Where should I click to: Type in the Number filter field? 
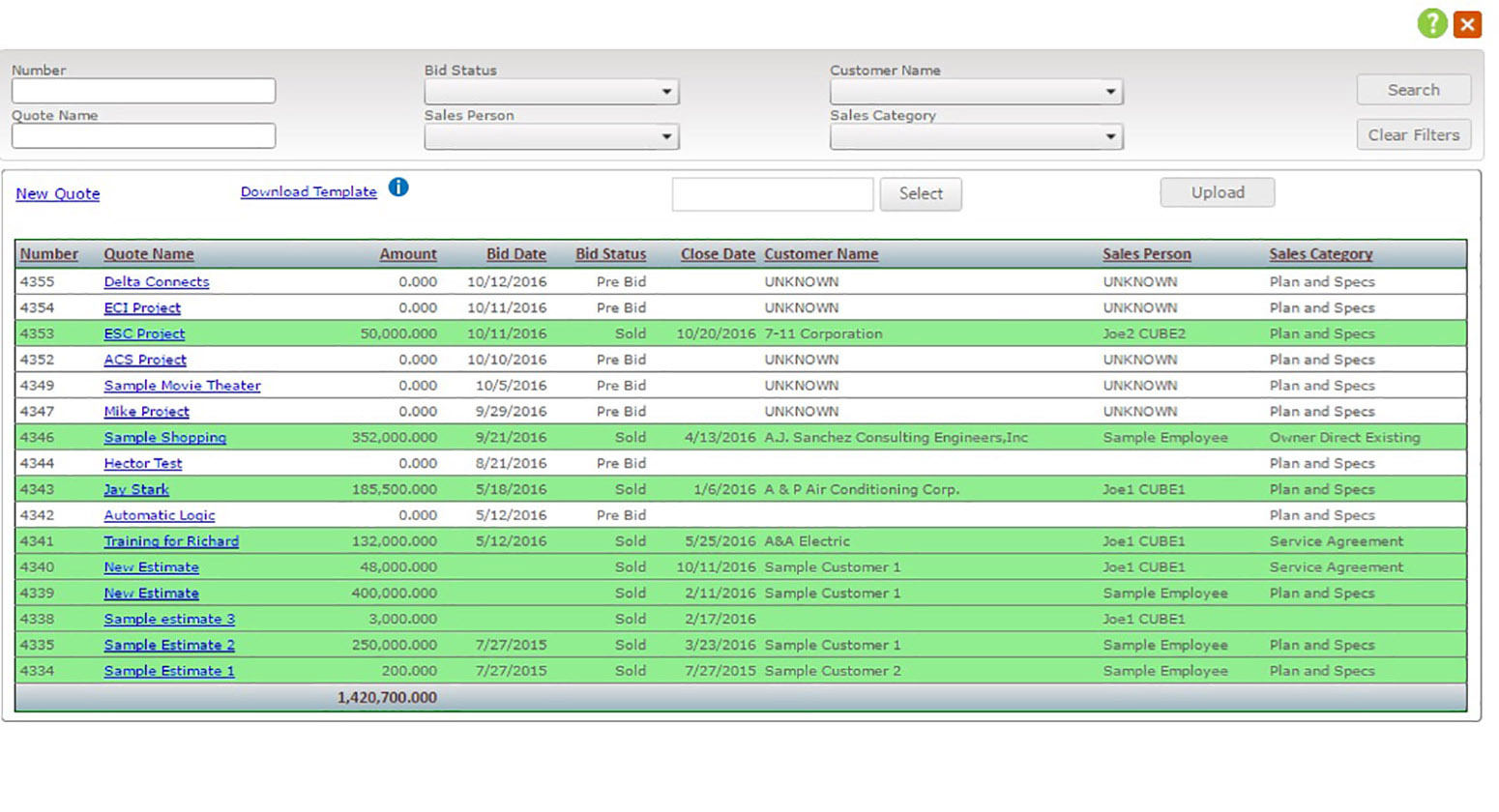[x=143, y=92]
